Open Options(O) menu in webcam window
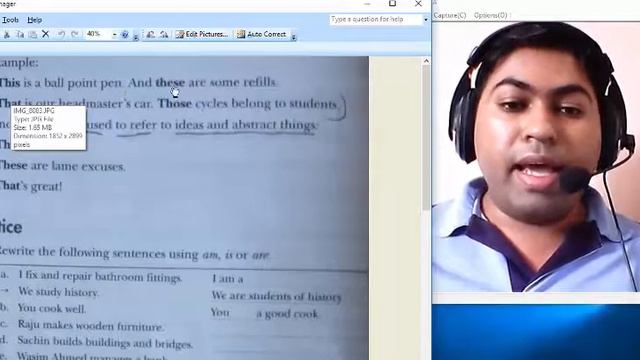 tap(490, 16)
